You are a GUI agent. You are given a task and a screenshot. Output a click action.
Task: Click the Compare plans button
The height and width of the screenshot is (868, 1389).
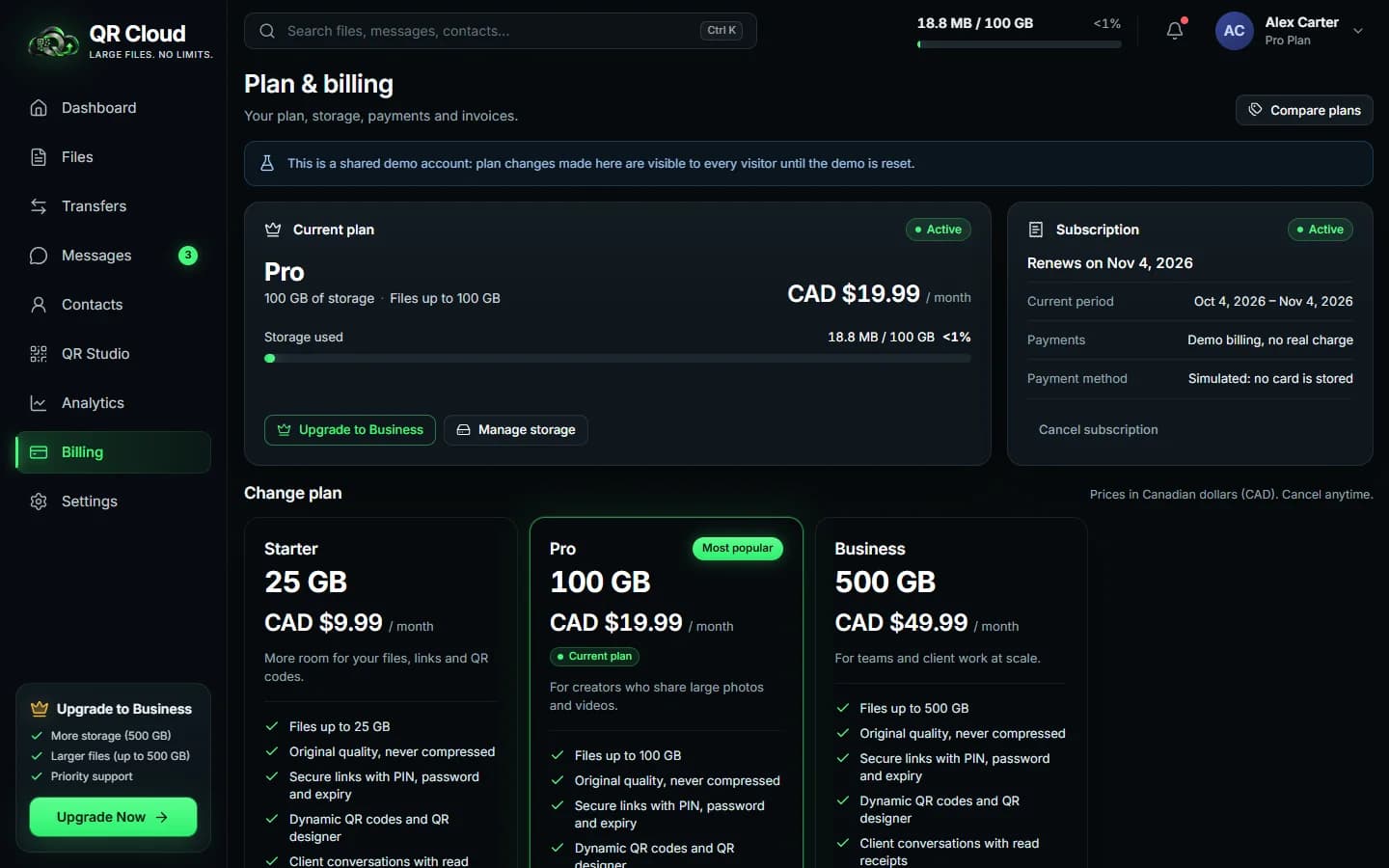tap(1304, 110)
